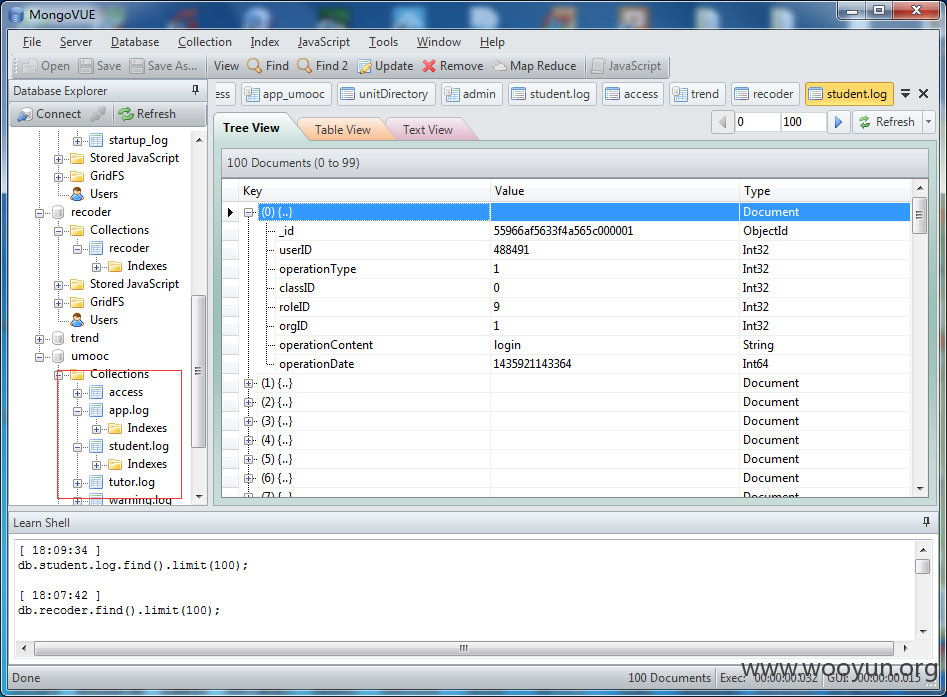Collapse the app.log collection node
Image resolution: width=947 pixels, height=697 pixels.
77,411
